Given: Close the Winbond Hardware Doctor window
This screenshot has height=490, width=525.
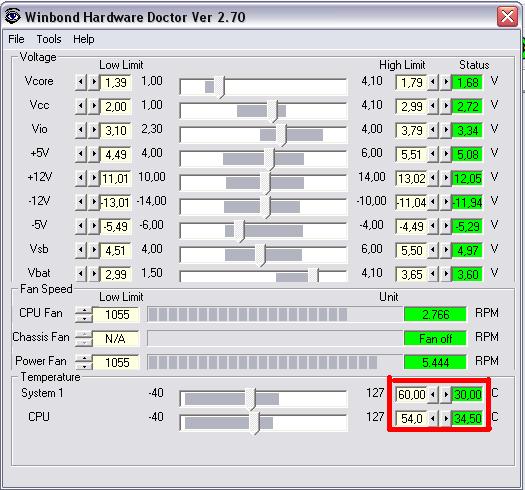Looking at the screenshot, I should [507, 16].
